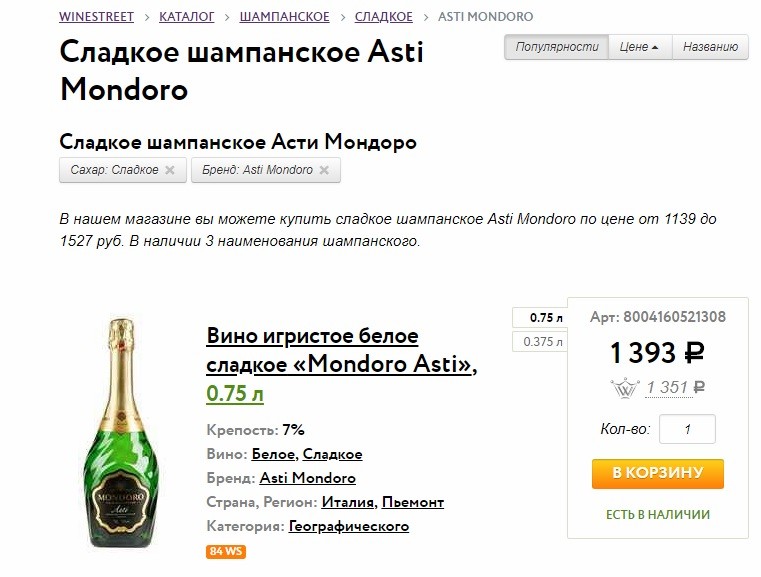Select the 0.375 л volume option
761x577 pixels.
[x=538, y=342]
